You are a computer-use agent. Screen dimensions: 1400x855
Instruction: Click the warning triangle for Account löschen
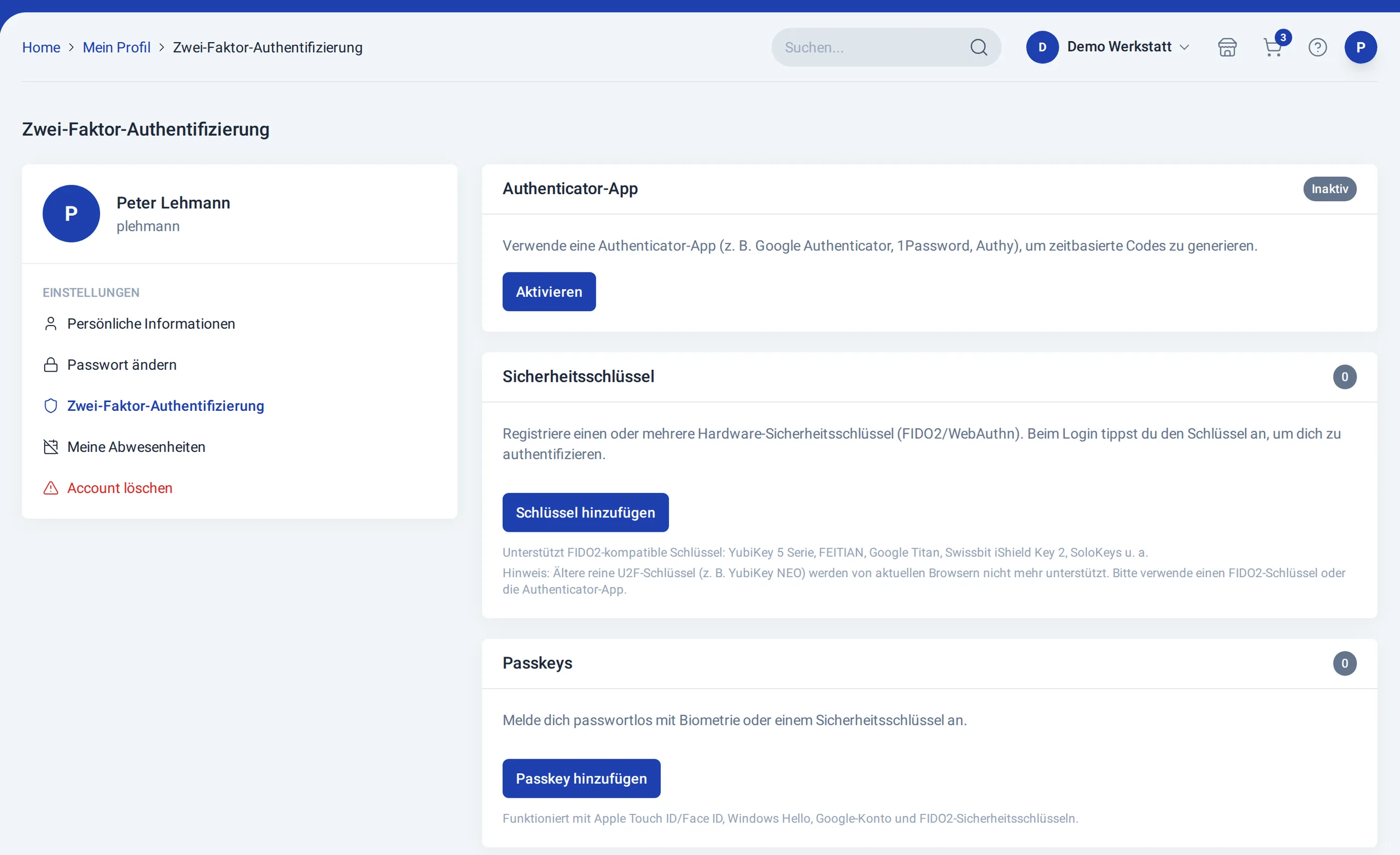tap(50, 488)
